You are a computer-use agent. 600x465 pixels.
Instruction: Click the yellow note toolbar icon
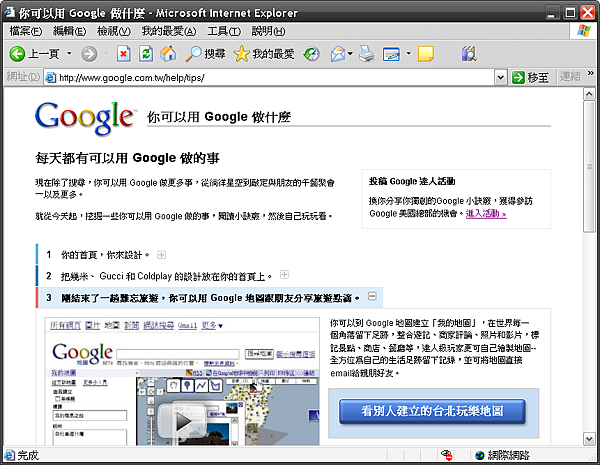[x=426, y=54]
